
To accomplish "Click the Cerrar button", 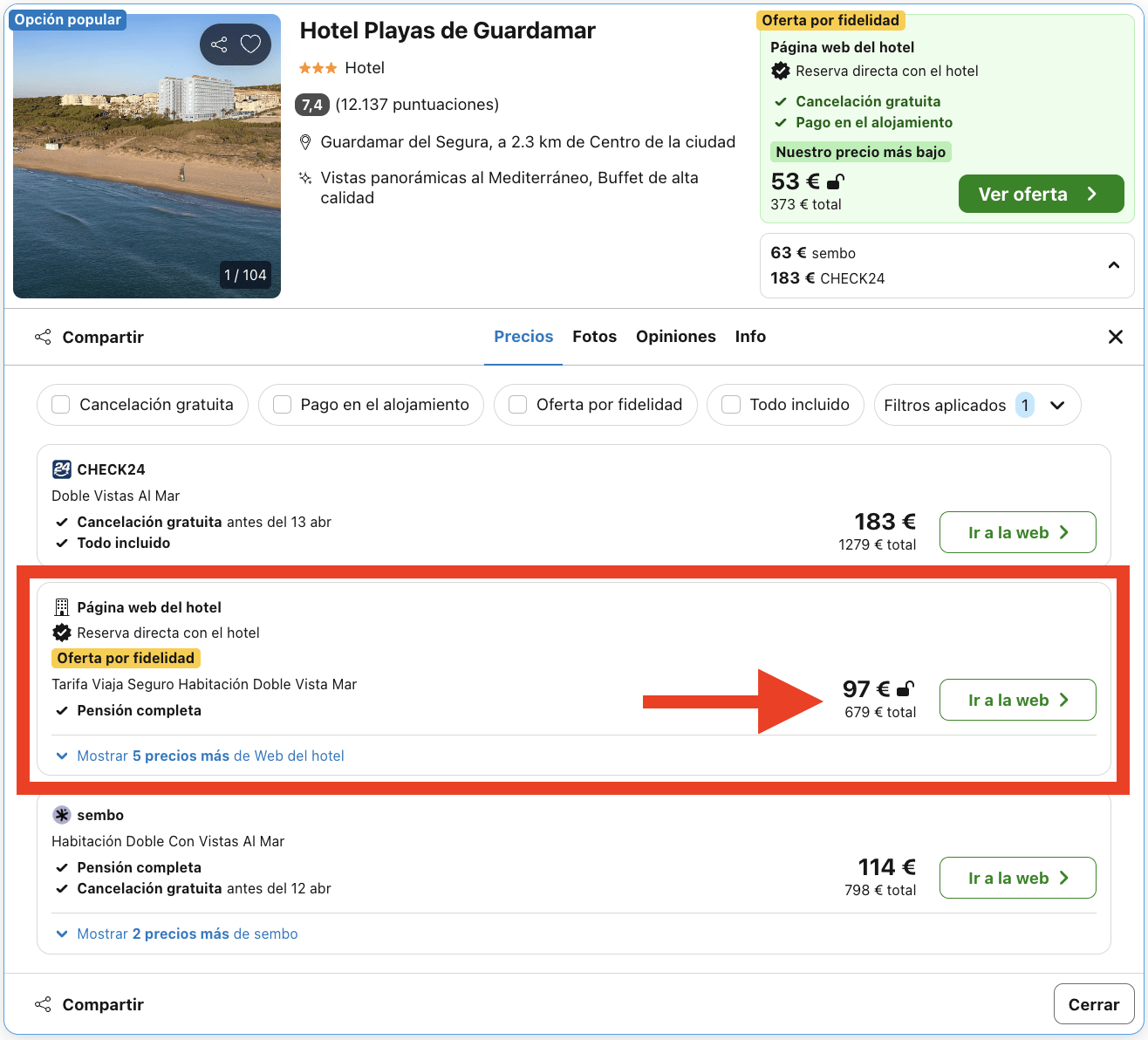I will point(1094,1004).
